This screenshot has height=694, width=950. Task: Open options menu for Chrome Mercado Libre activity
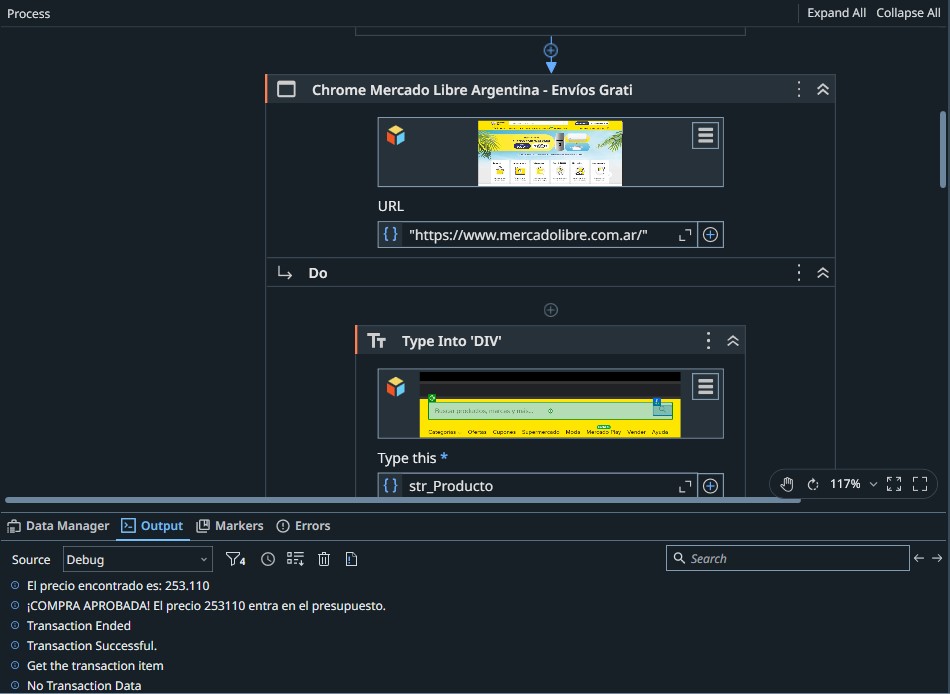(799, 89)
